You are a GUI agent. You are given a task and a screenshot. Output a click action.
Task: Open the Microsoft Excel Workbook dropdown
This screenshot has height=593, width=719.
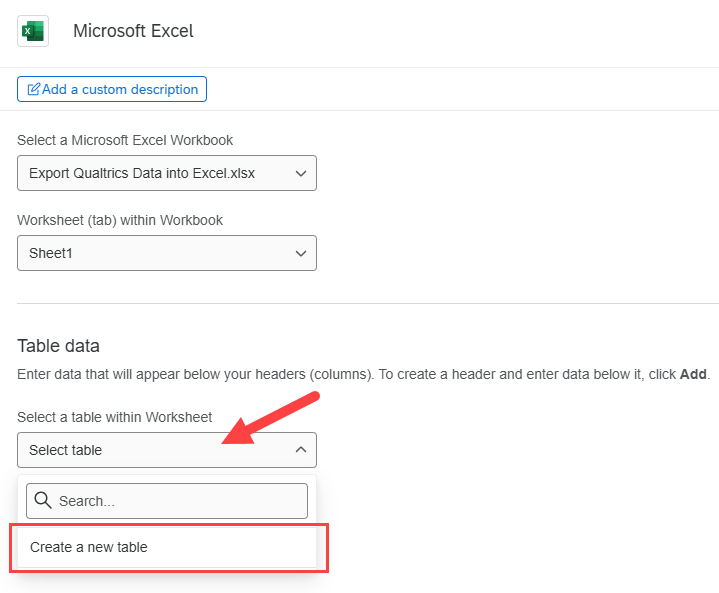click(167, 173)
